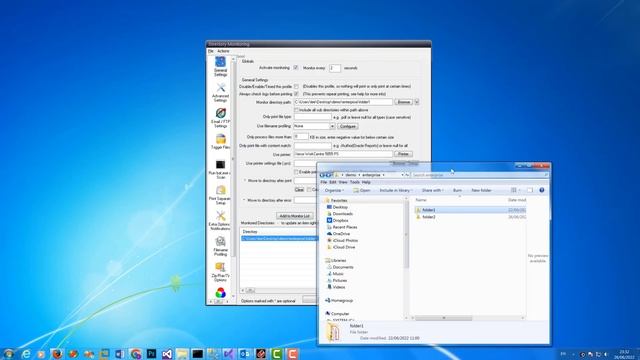
Task: Open Outlook from taskbar
Action: pos(245,354)
